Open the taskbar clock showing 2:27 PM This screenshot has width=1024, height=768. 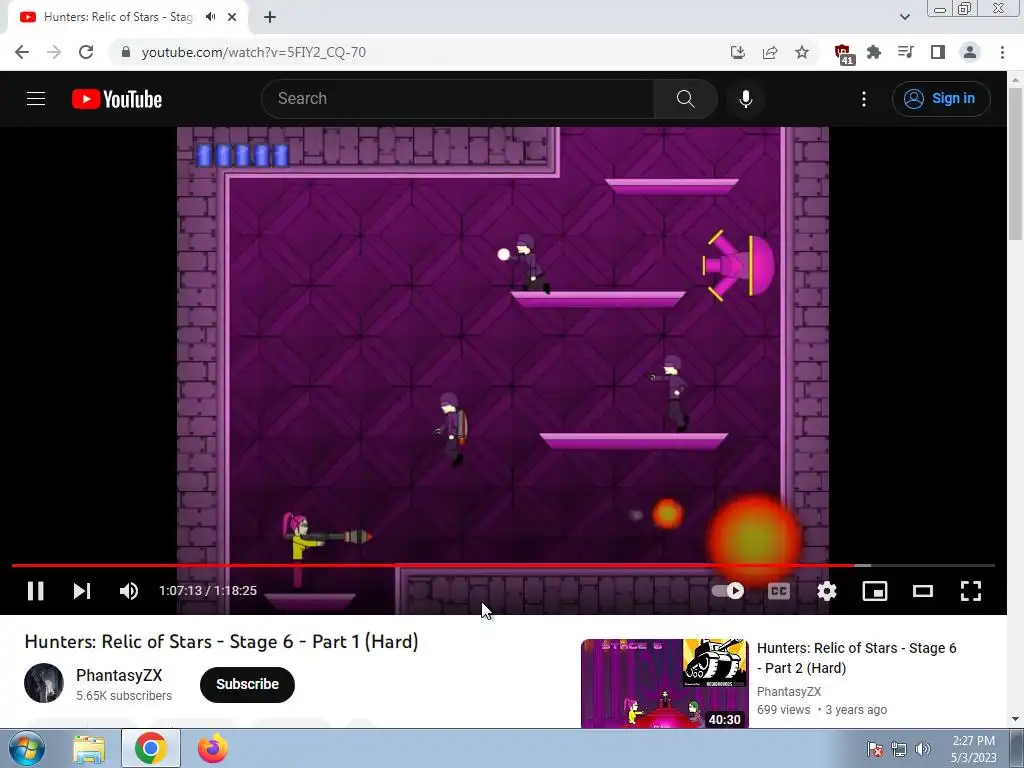coord(973,749)
